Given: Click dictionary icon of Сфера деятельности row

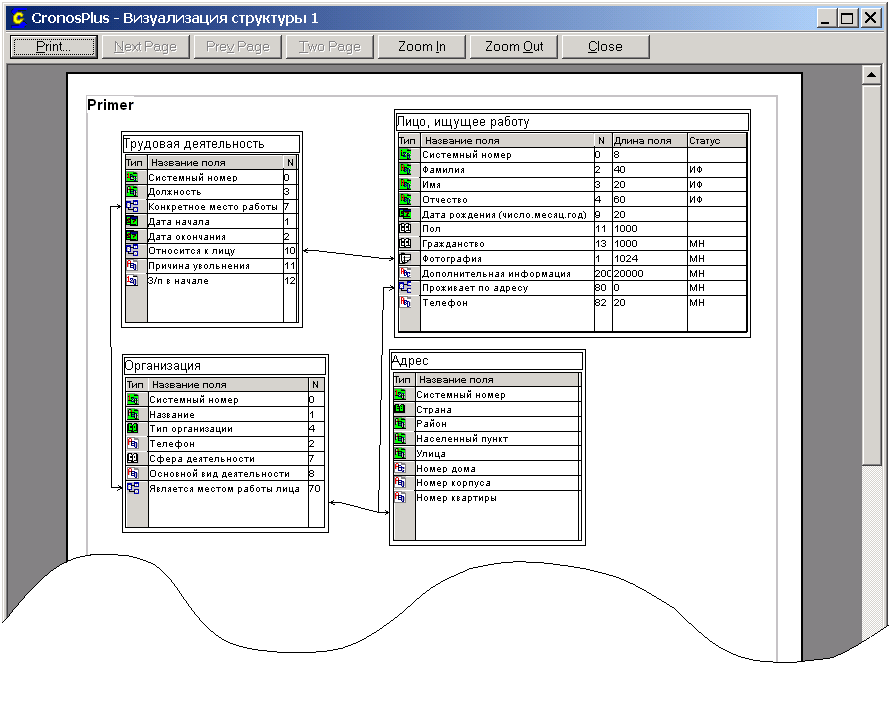Looking at the screenshot, I should 133,458.
